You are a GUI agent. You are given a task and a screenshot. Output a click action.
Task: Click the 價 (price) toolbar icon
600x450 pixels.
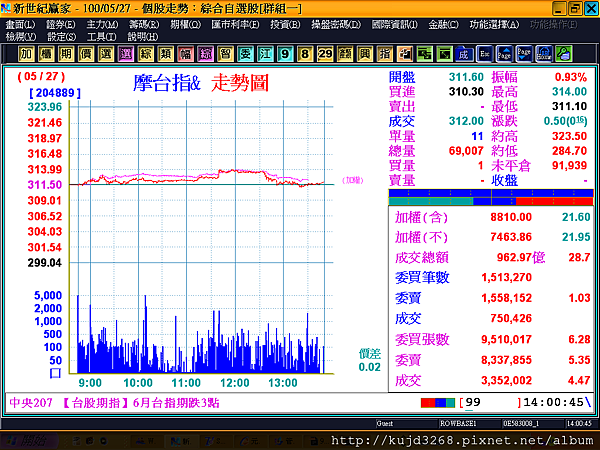86,54
